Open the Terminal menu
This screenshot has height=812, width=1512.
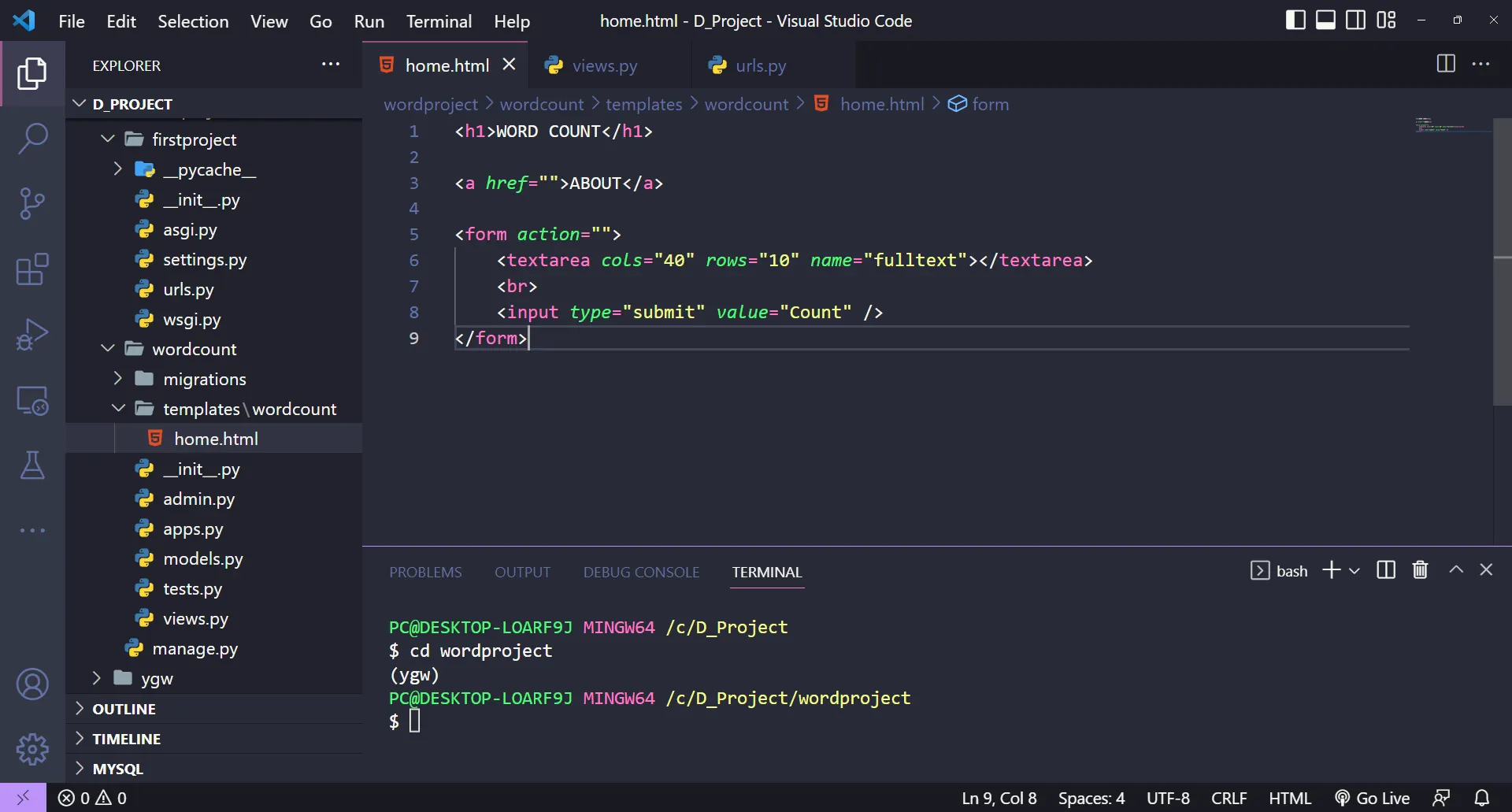click(439, 21)
